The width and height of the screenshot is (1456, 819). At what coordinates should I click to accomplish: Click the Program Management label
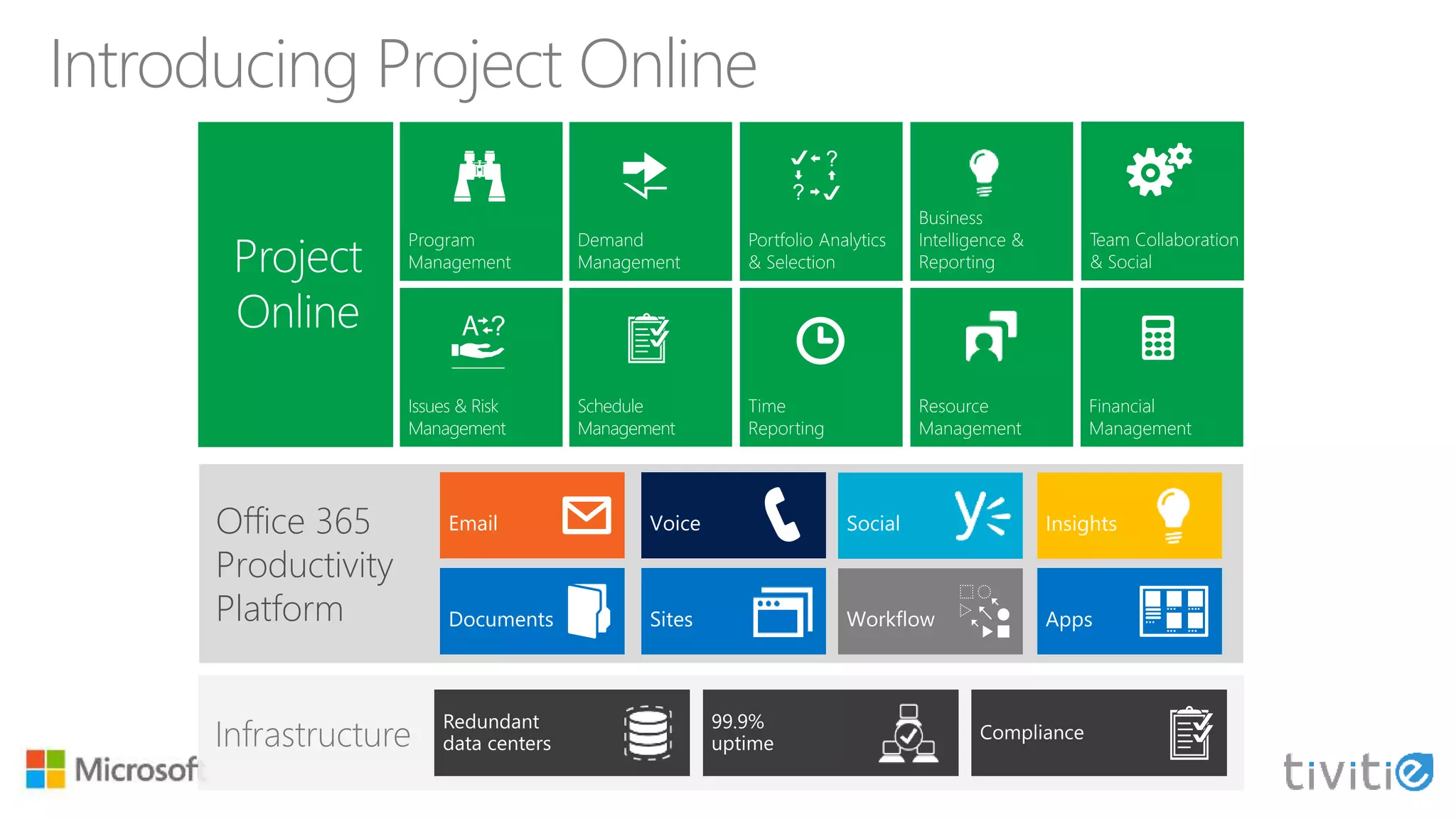click(459, 251)
